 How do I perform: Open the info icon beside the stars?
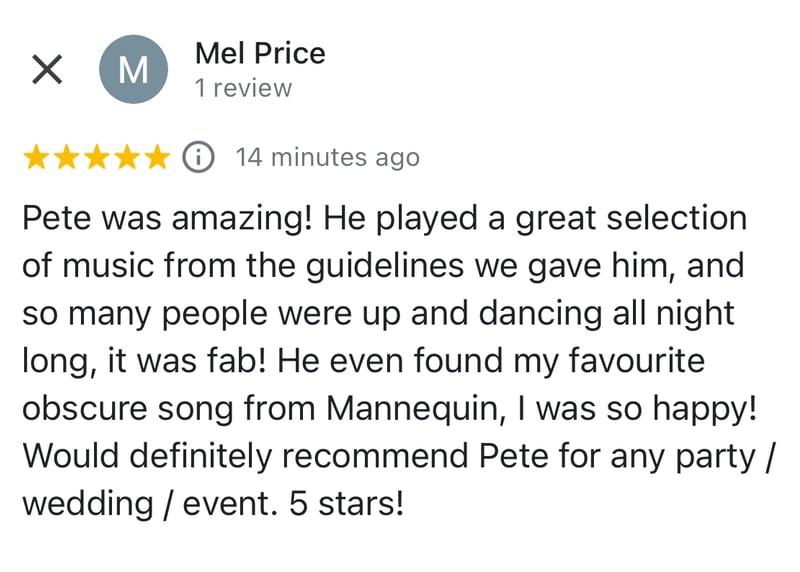pyautogui.click(x=199, y=157)
